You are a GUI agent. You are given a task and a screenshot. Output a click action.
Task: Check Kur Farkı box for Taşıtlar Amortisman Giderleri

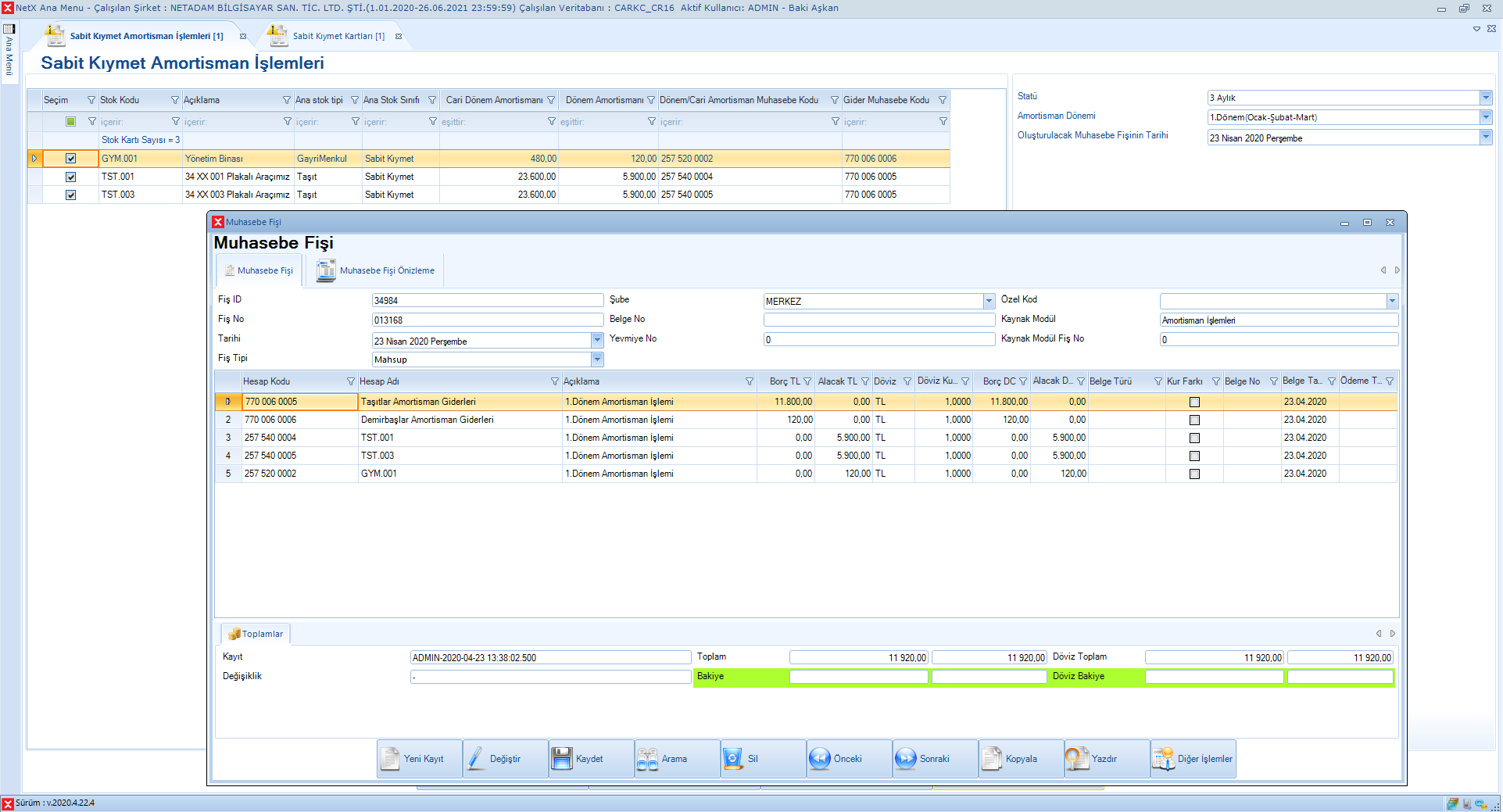point(1194,402)
